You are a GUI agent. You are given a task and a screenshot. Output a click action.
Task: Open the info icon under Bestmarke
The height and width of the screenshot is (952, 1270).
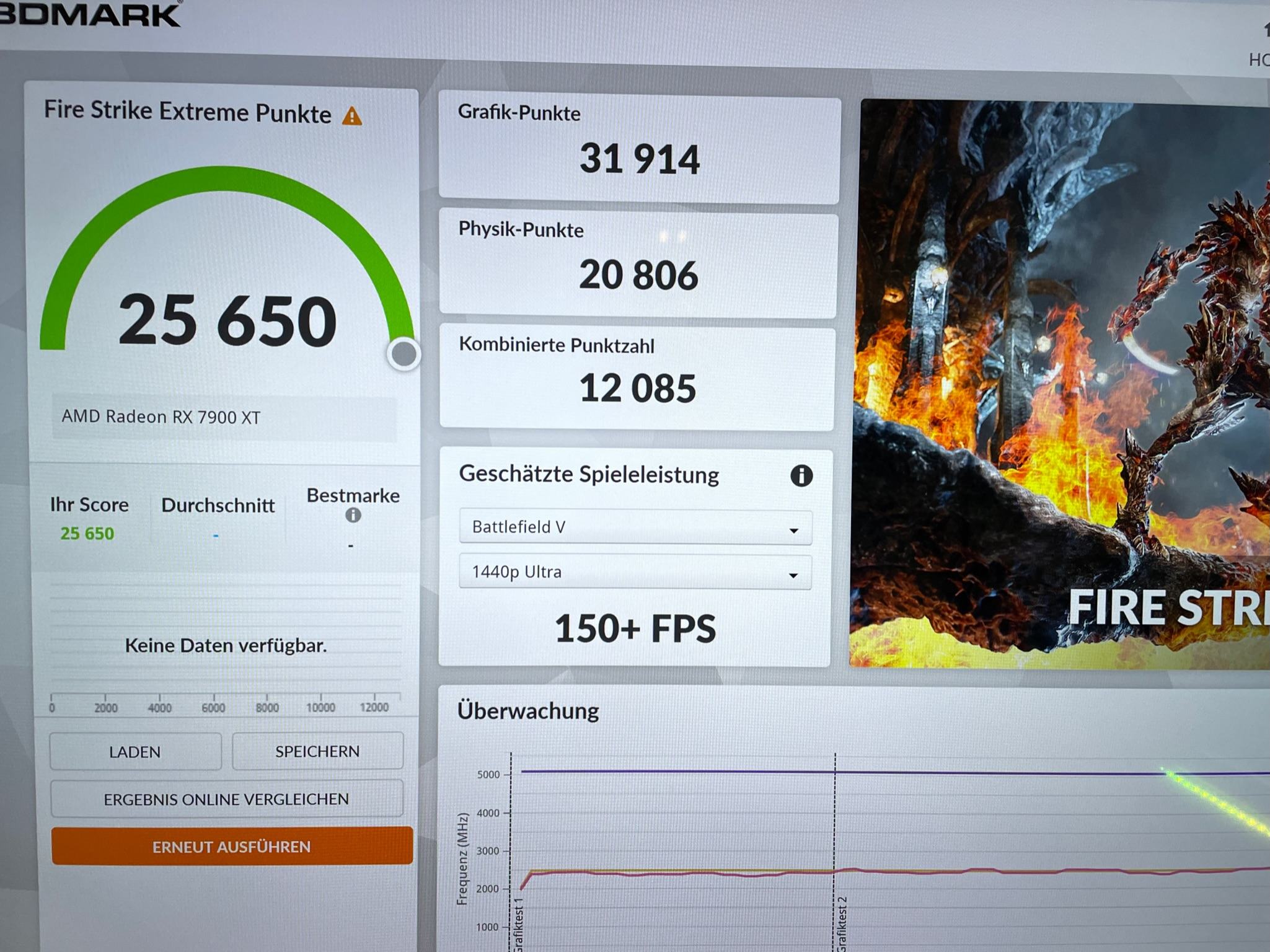353,515
